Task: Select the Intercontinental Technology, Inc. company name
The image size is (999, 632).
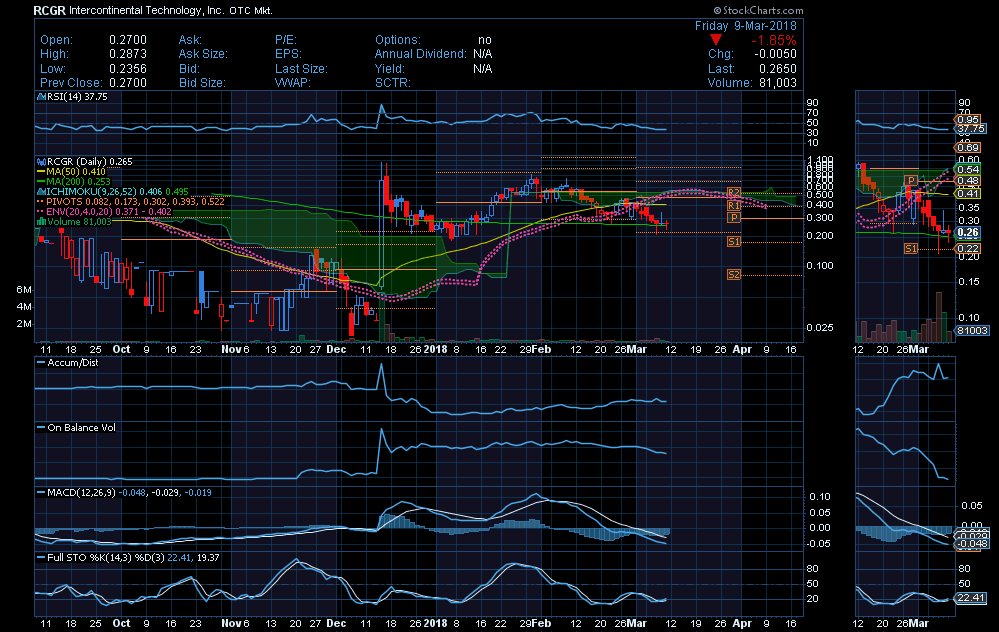Action: click(x=146, y=10)
